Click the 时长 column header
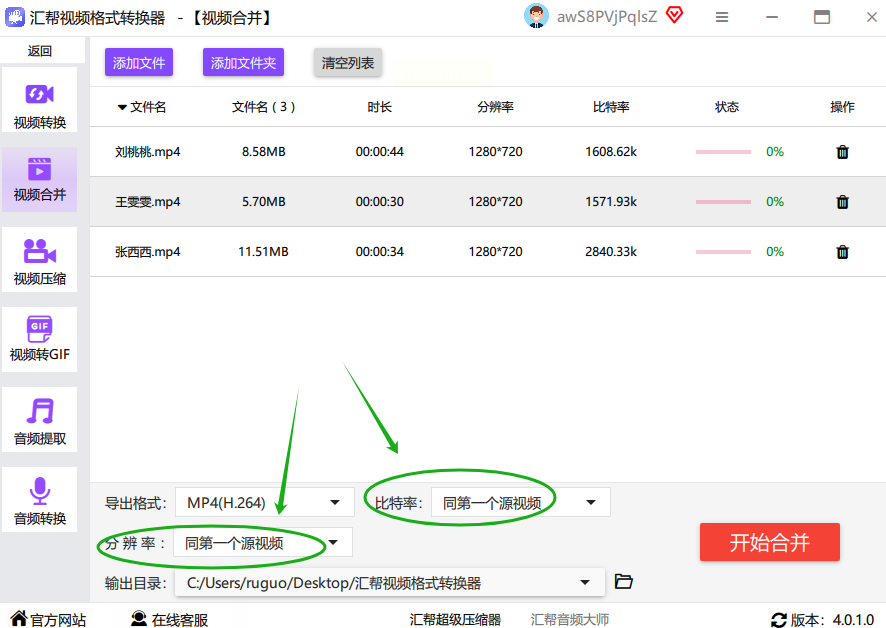Viewport: 886px width, 628px height. [379, 107]
